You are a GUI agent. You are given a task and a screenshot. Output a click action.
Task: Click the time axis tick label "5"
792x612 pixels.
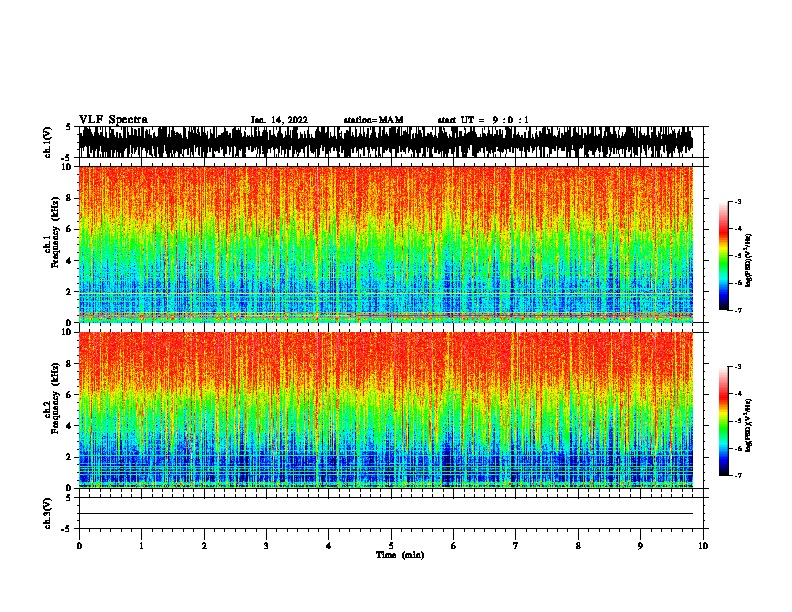coord(391,546)
